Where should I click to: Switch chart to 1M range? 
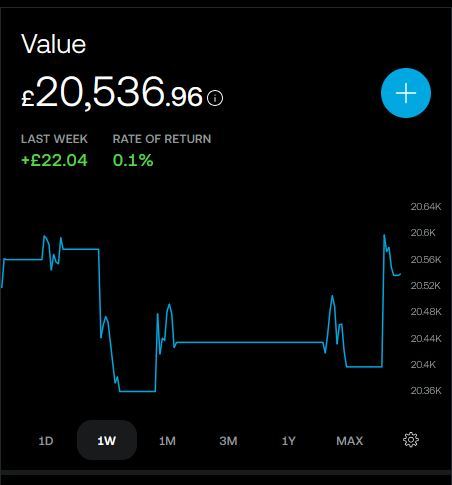pyautogui.click(x=167, y=441)
